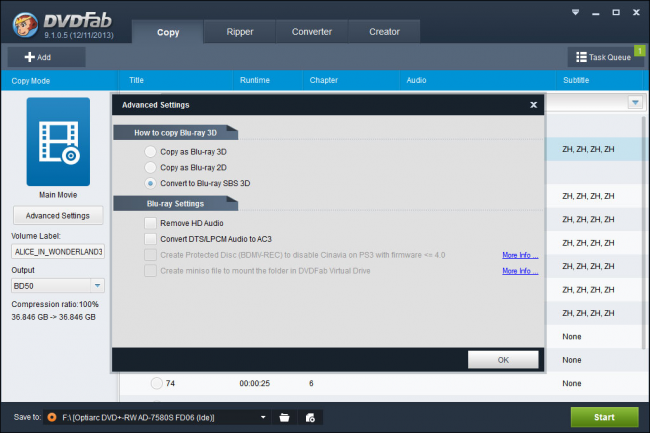650x433 pixels.
Task: Enable Remove HD Audio checkbox
Action: (150, 223)
